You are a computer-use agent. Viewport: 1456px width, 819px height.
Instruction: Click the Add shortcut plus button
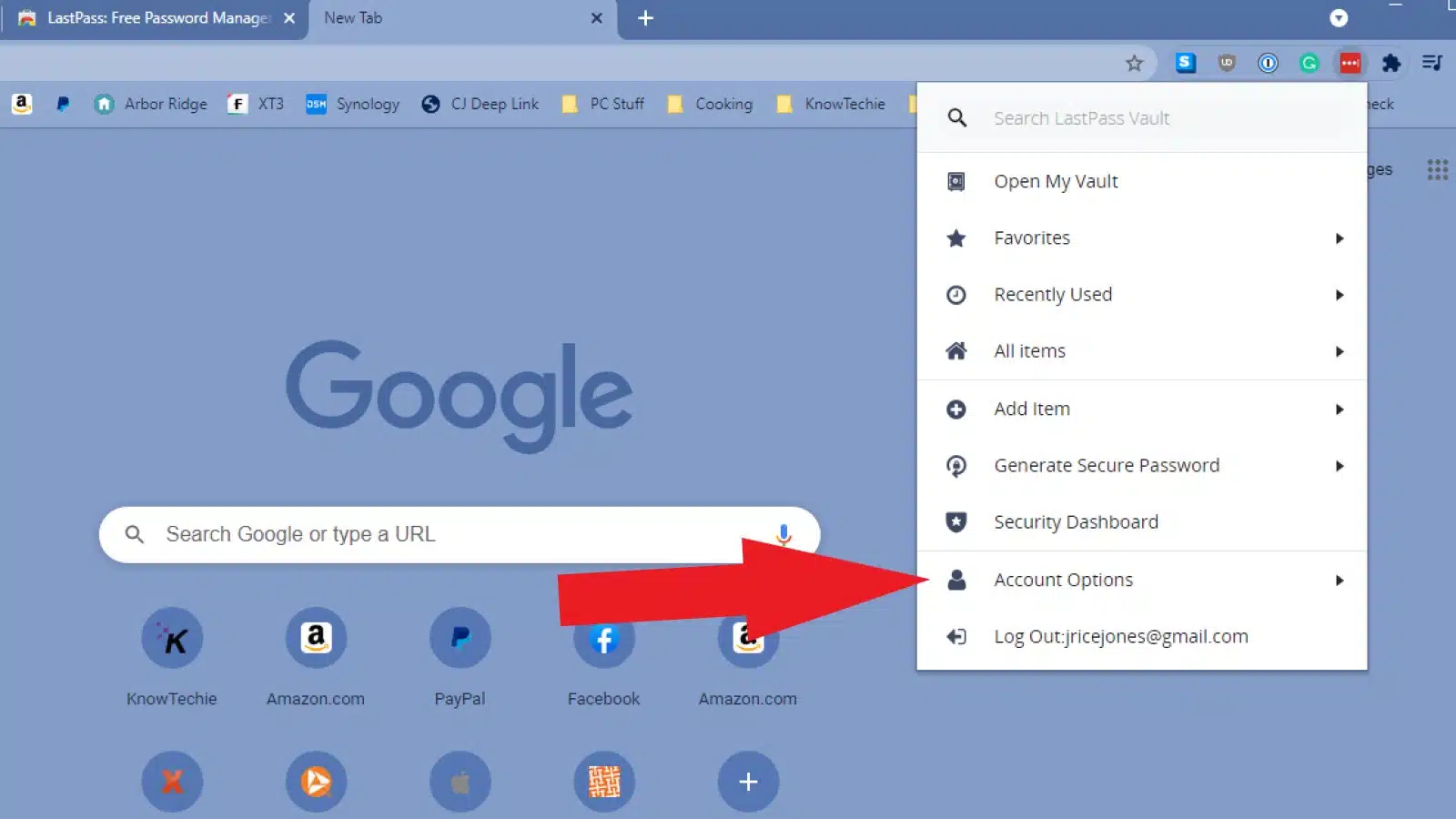tap(747, 781)
